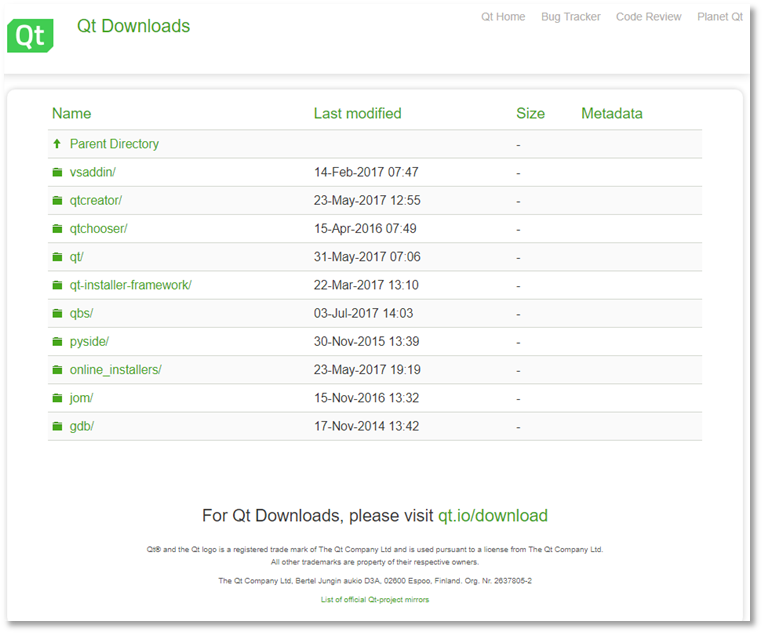Click the folder icon beside qbs/

click(x=57, y=313)
